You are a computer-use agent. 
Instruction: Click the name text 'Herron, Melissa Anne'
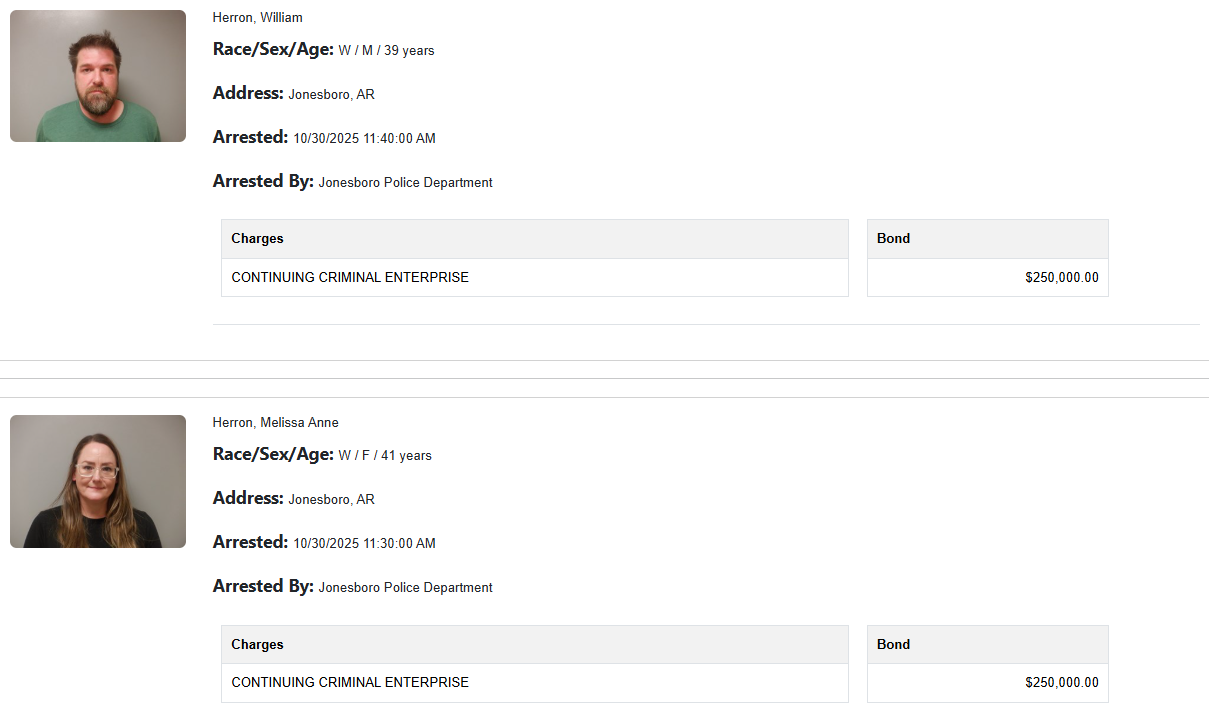[275, 423]
